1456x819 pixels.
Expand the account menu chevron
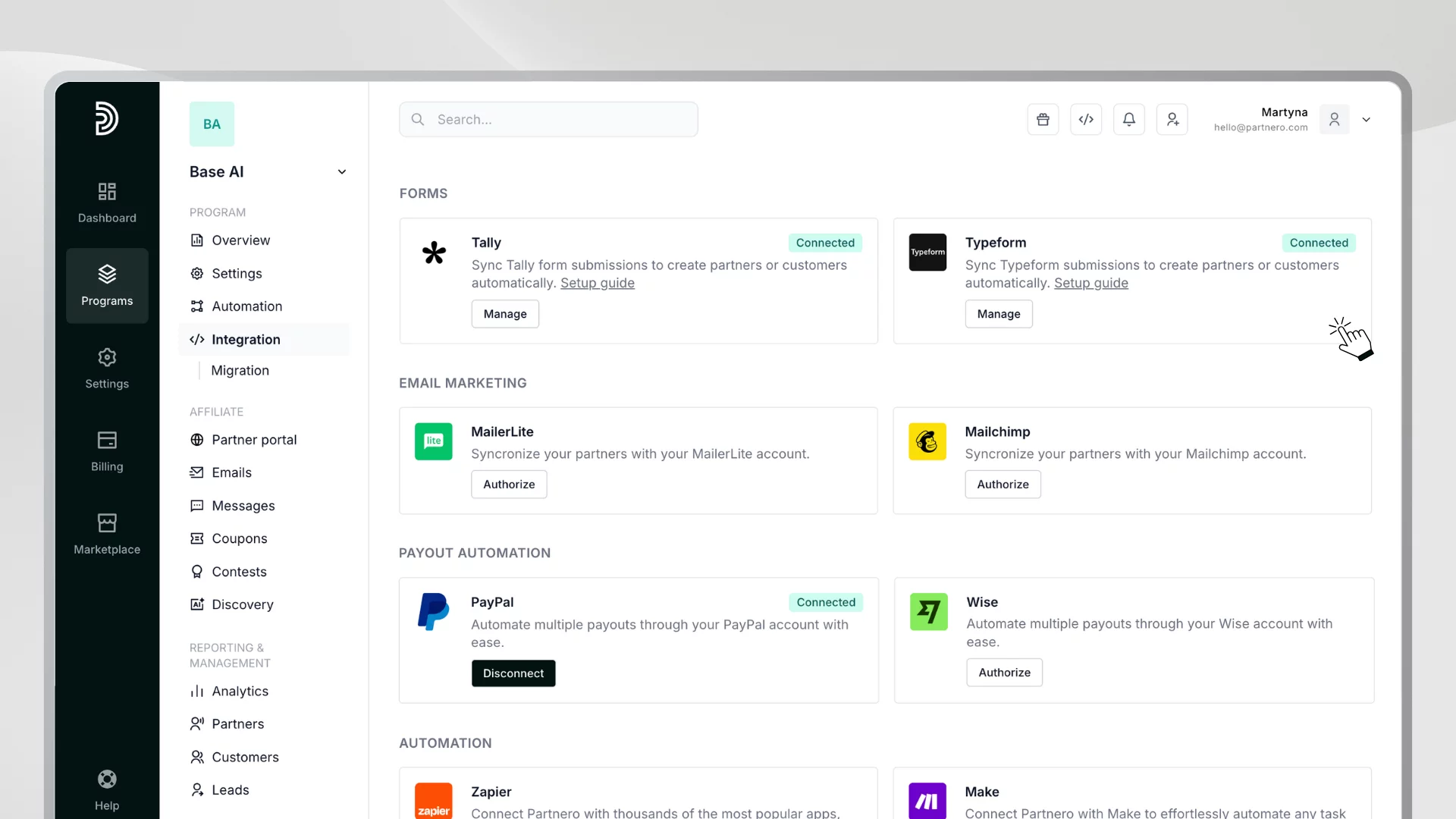click(1367, 120)
